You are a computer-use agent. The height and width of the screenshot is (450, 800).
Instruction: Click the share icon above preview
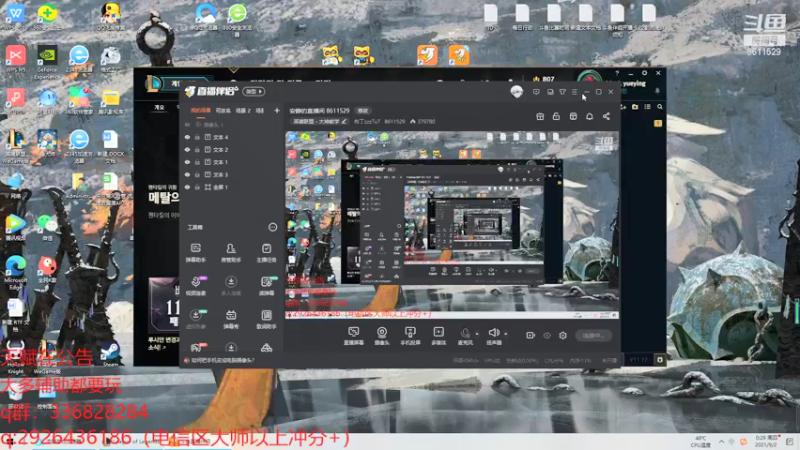[x=606, y=116]
